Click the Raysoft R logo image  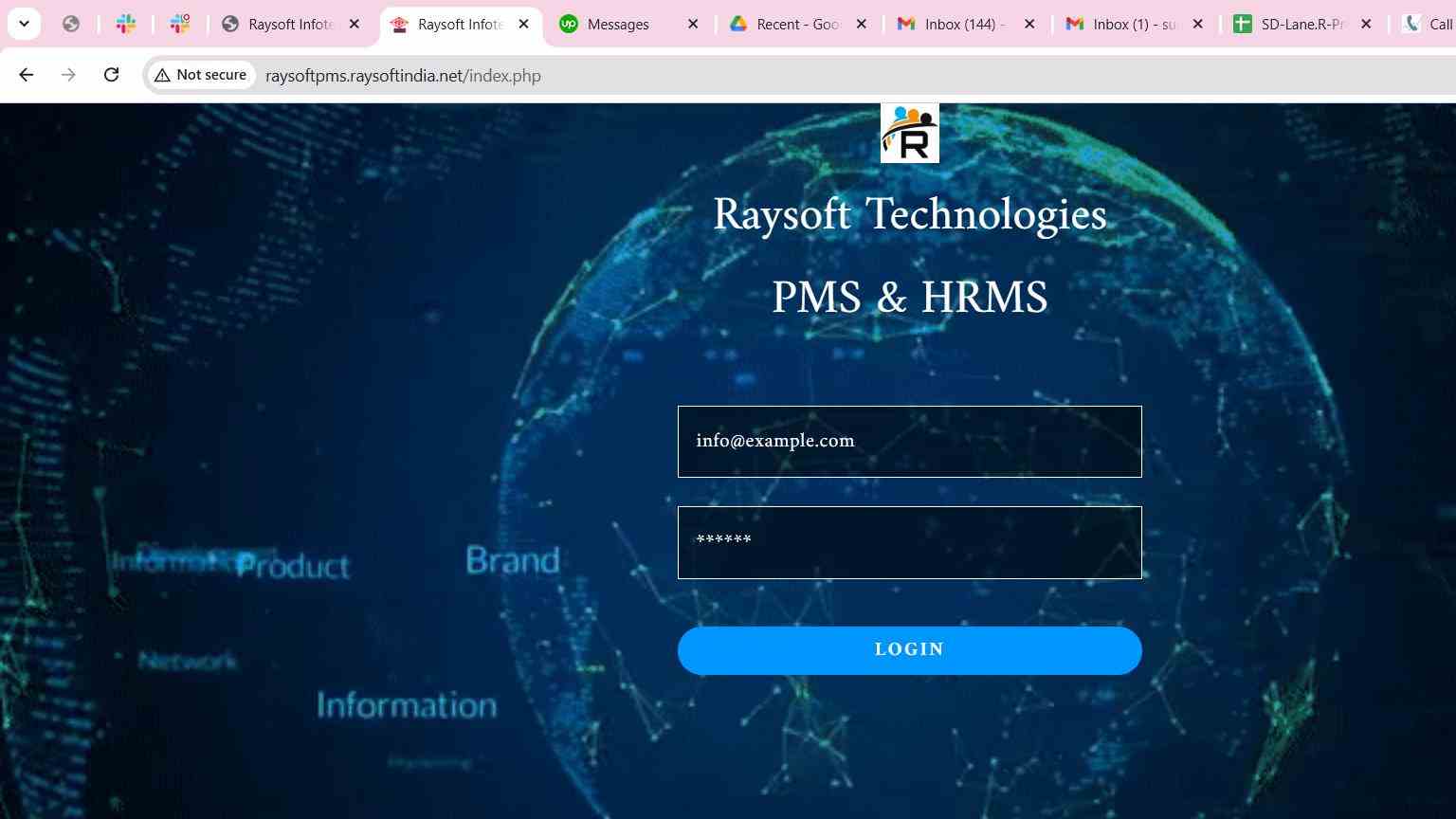(909, 134)
